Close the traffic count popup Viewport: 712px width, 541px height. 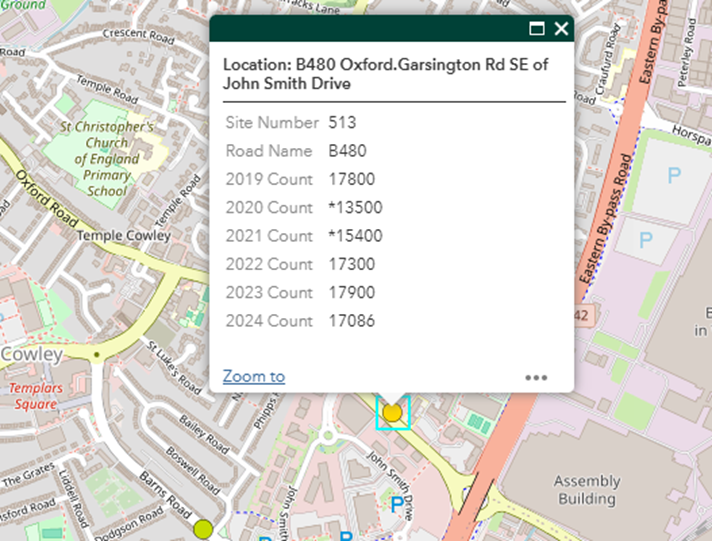[561, 29]
